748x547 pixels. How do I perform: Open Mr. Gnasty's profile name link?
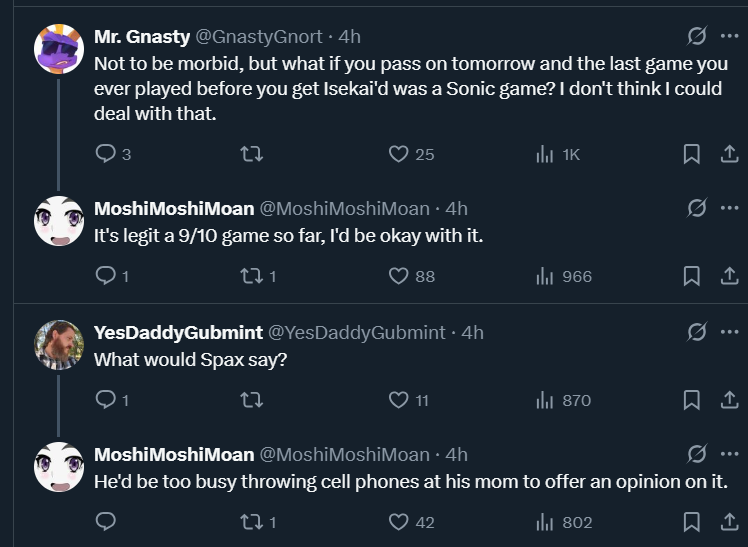[141, 37]
